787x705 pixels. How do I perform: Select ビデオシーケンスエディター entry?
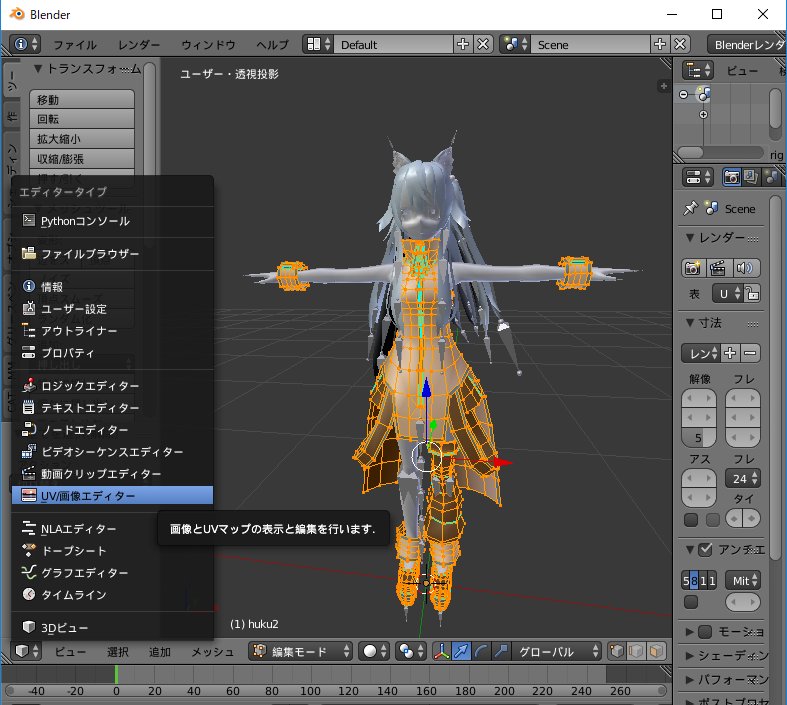point(112,452)
